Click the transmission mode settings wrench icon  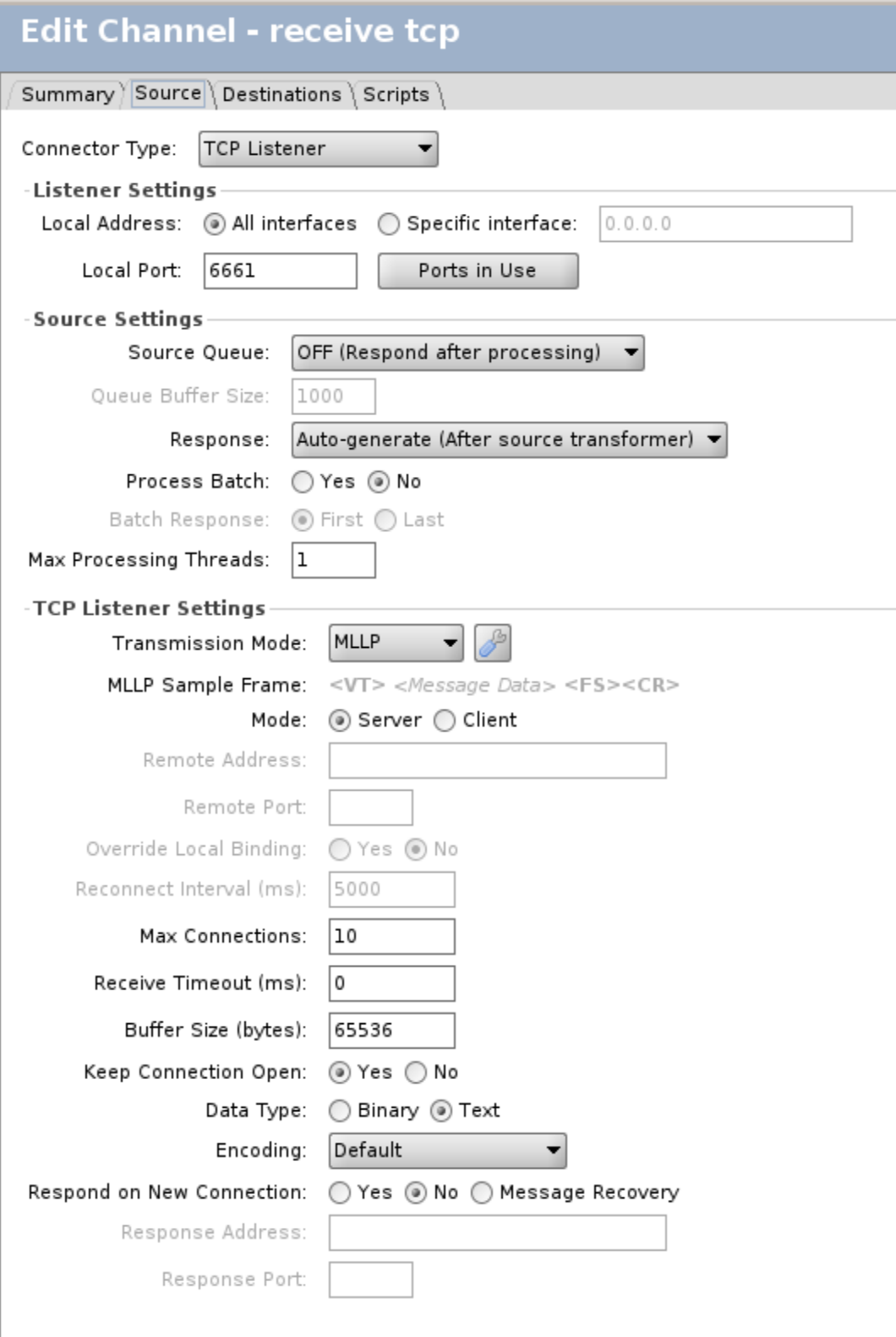(492, 644)
